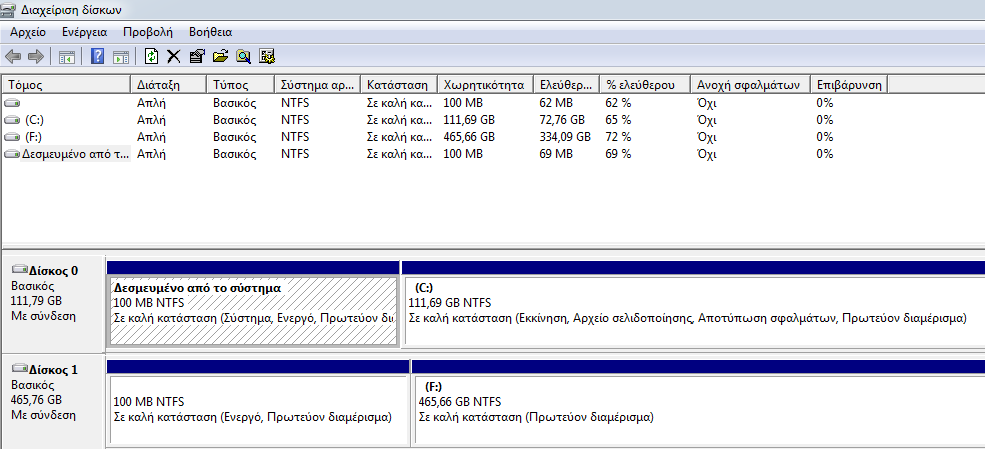Open the Προβολή menu
Viewport: 985px width, 449px height.
click(148, 33)
